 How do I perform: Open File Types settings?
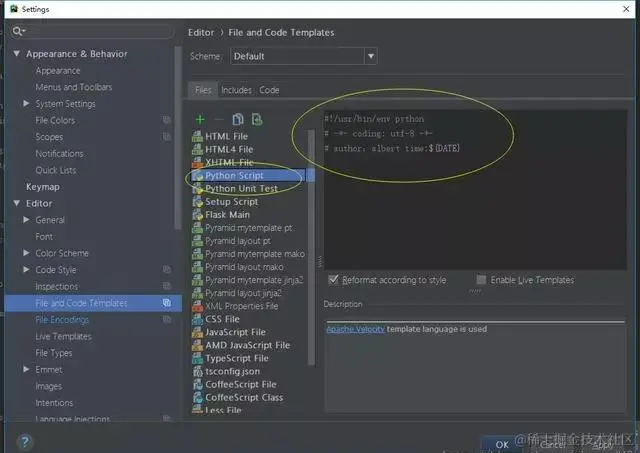53,353
